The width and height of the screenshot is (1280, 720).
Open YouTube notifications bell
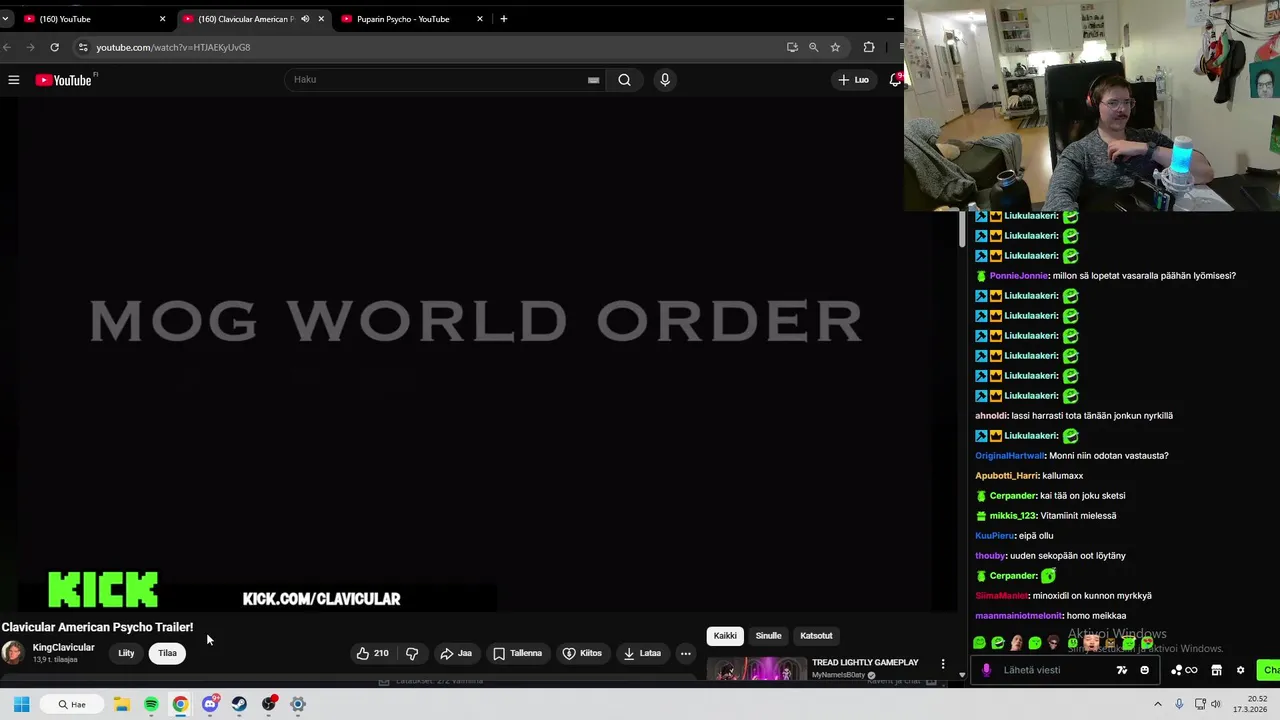click(x=895, y=80)
